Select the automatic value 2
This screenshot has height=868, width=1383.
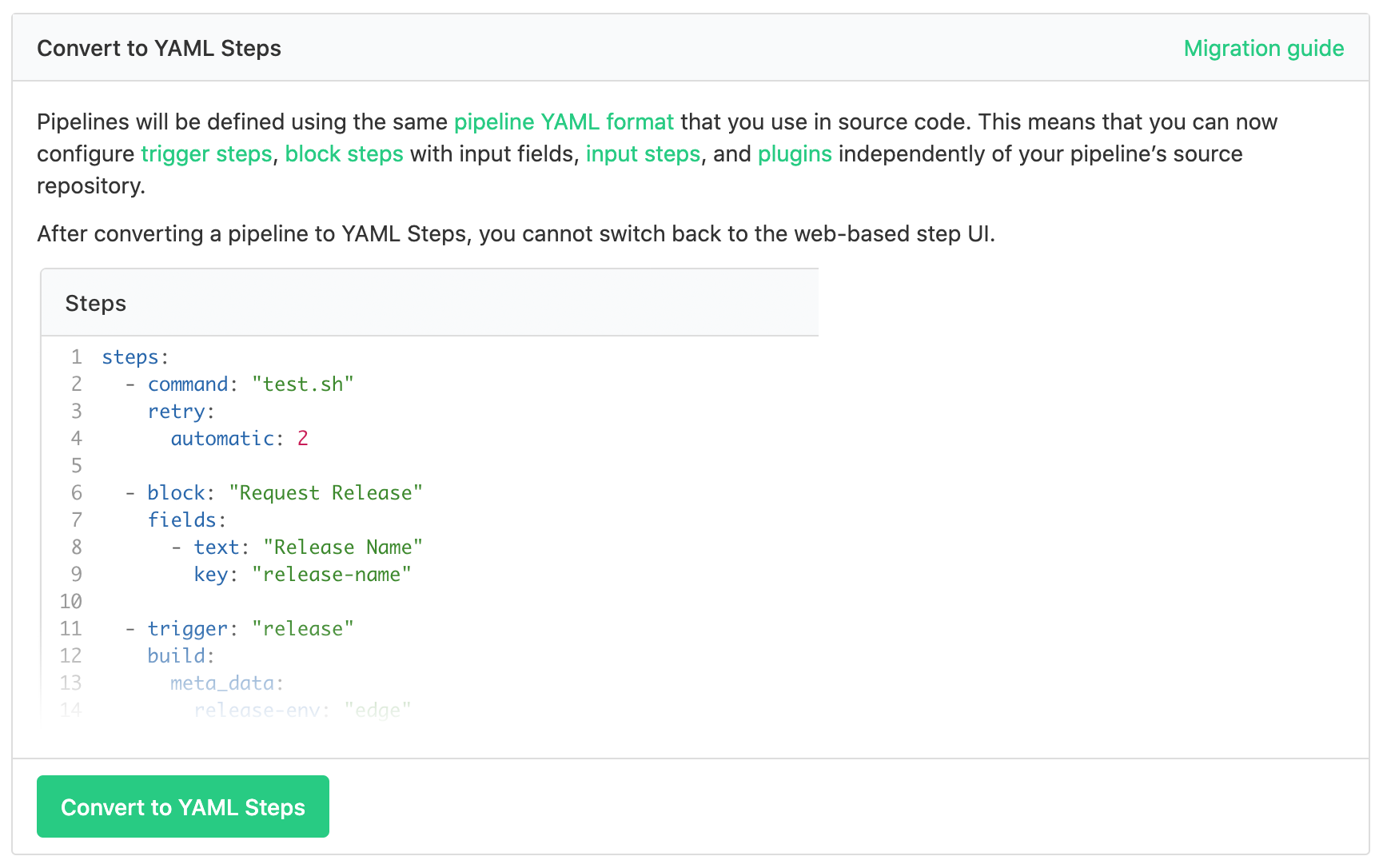click(302, 438)
